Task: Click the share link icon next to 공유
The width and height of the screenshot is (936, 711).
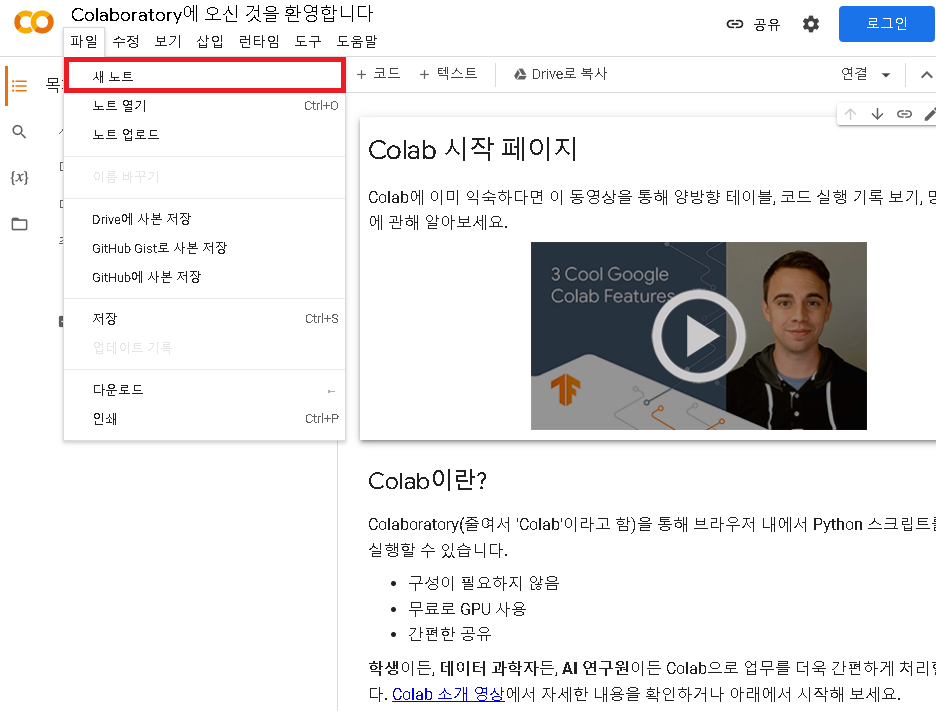Action: [x=733, y=24]
